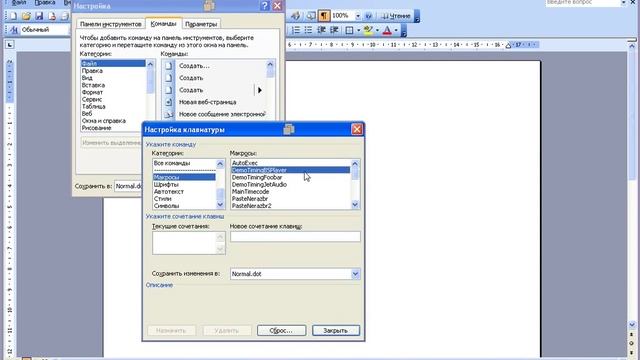Select the DemoTimingJetAudio macro
The height and width of the screenshot is (360, 640).
pos(290,184)
